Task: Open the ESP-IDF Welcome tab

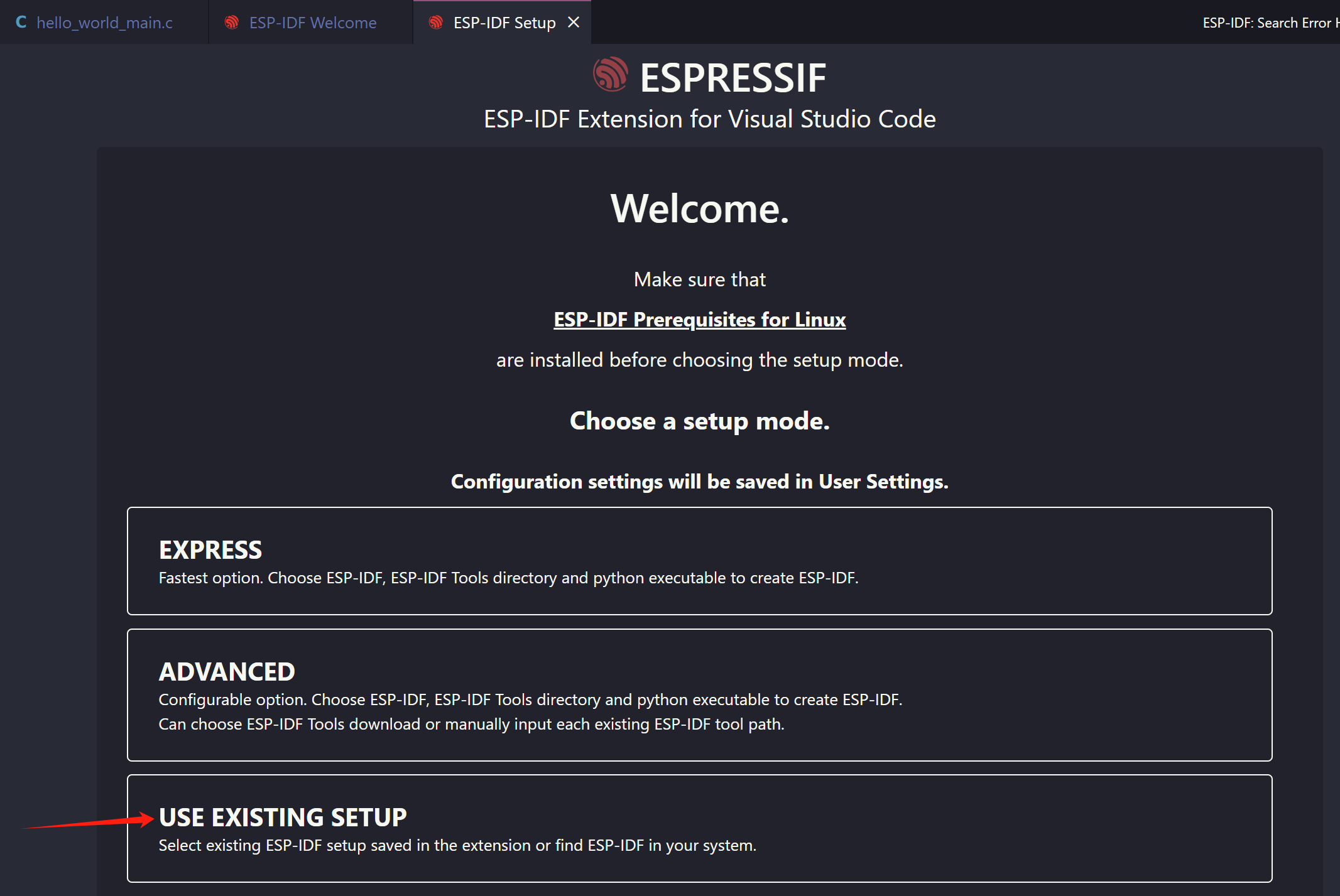Action: (312, 21)
